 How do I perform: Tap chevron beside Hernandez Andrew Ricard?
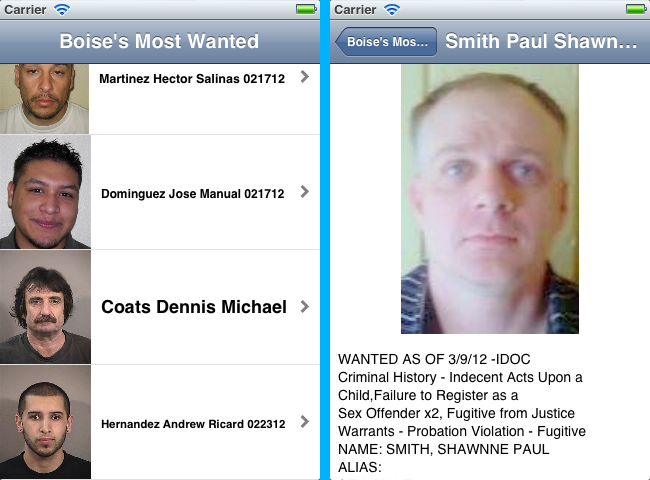point(305,422)
